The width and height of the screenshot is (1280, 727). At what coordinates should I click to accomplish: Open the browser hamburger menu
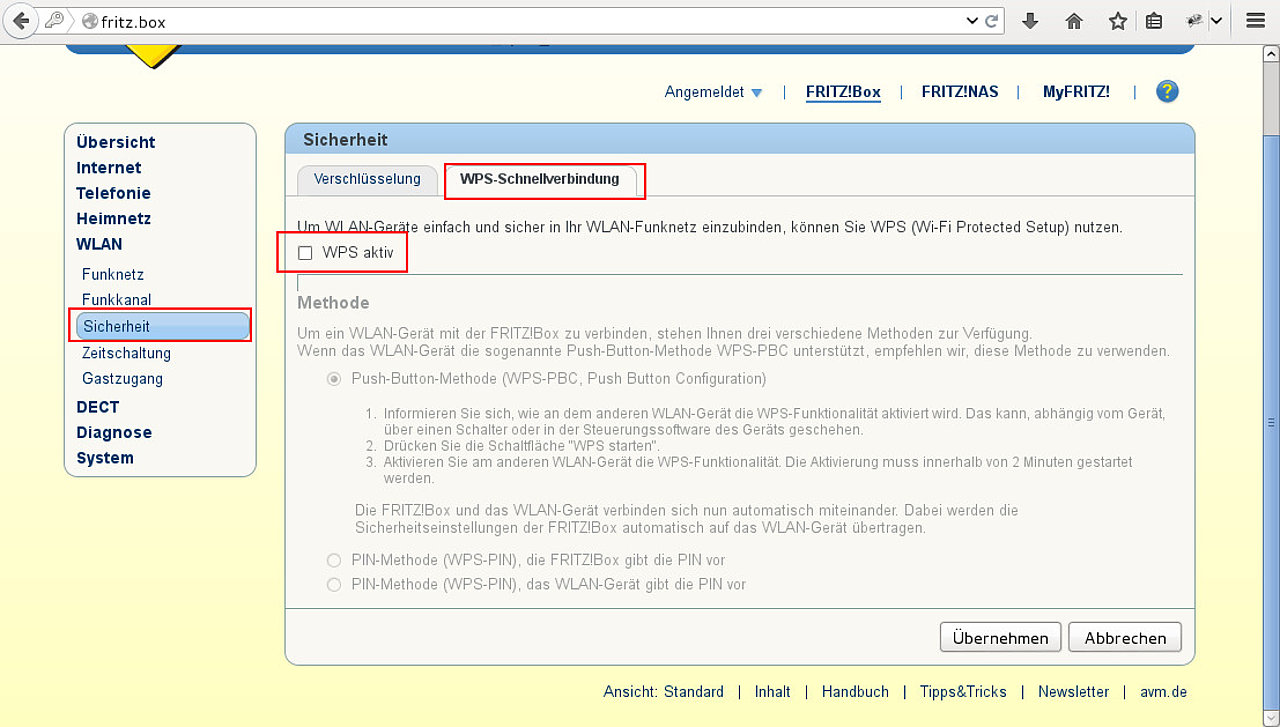pyautogui.click(x=1255, y=21)
